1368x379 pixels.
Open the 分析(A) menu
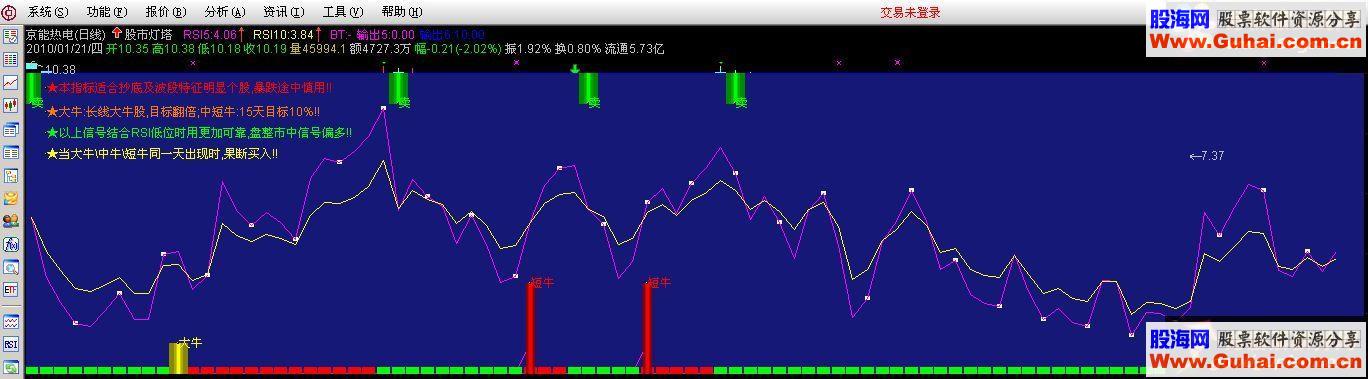coord(224,12)
